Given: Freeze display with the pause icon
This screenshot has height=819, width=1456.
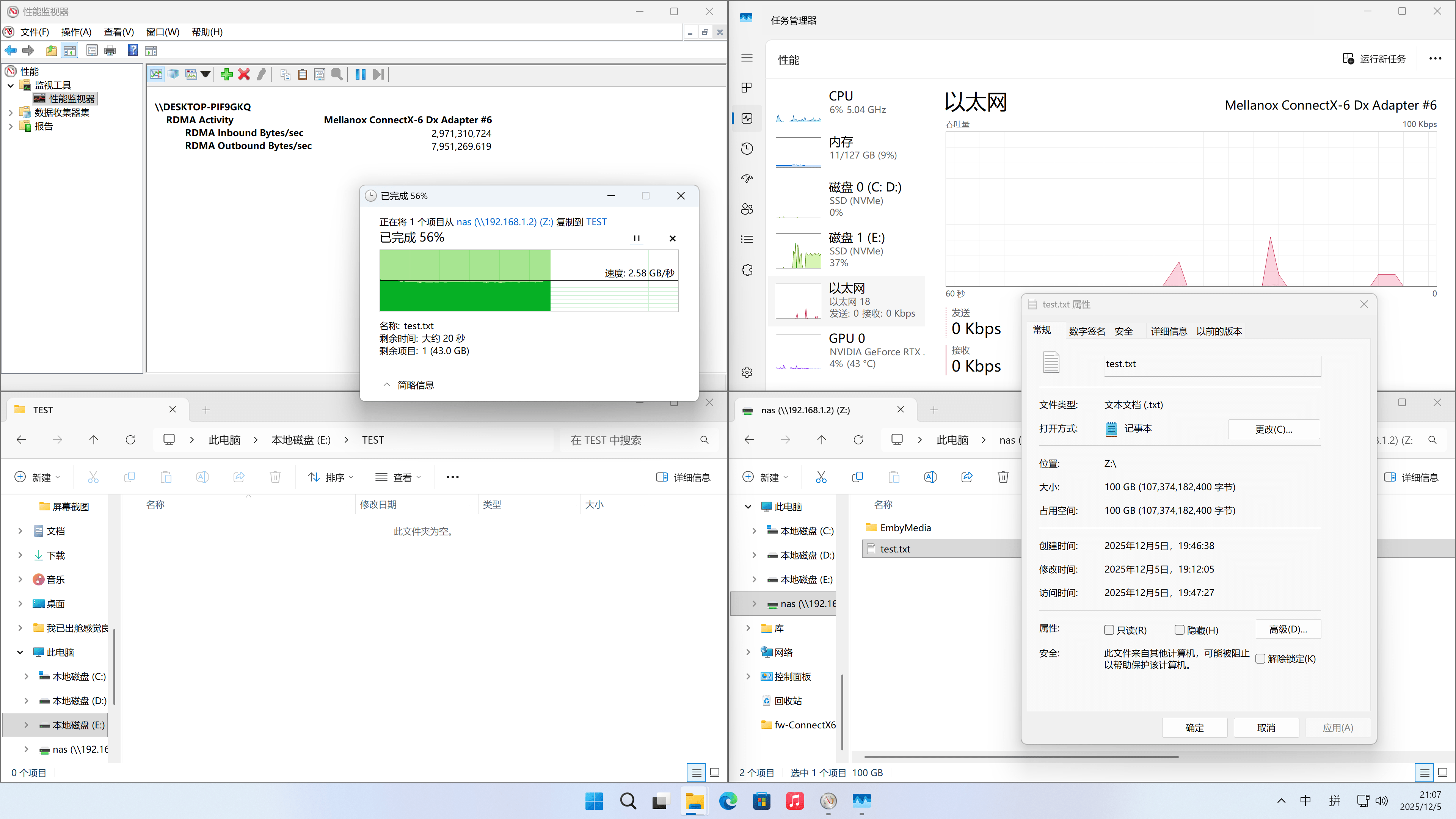Looking at the screenshot, I should pos(360,74).
